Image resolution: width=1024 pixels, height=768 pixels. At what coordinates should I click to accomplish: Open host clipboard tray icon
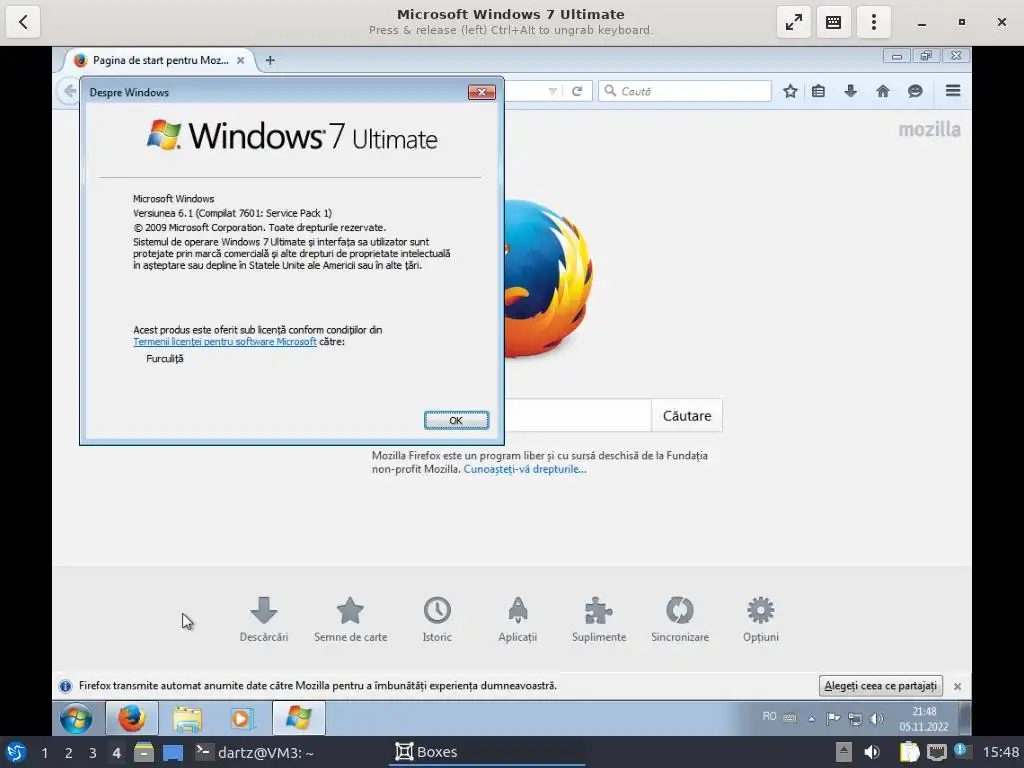click(x=909, y=752)
